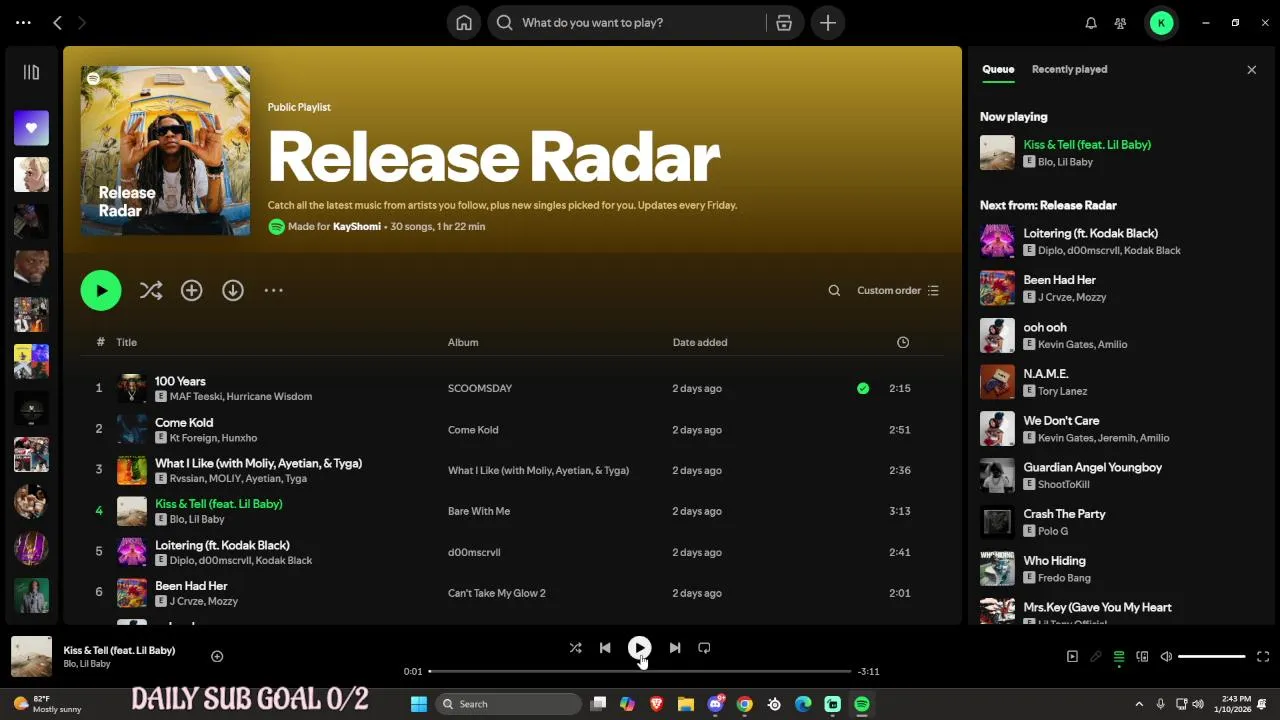Image resolution: width=1280 pixels, height=720 pixels.
Task: Open more options for Release Radar
Action: click(273, 290)
